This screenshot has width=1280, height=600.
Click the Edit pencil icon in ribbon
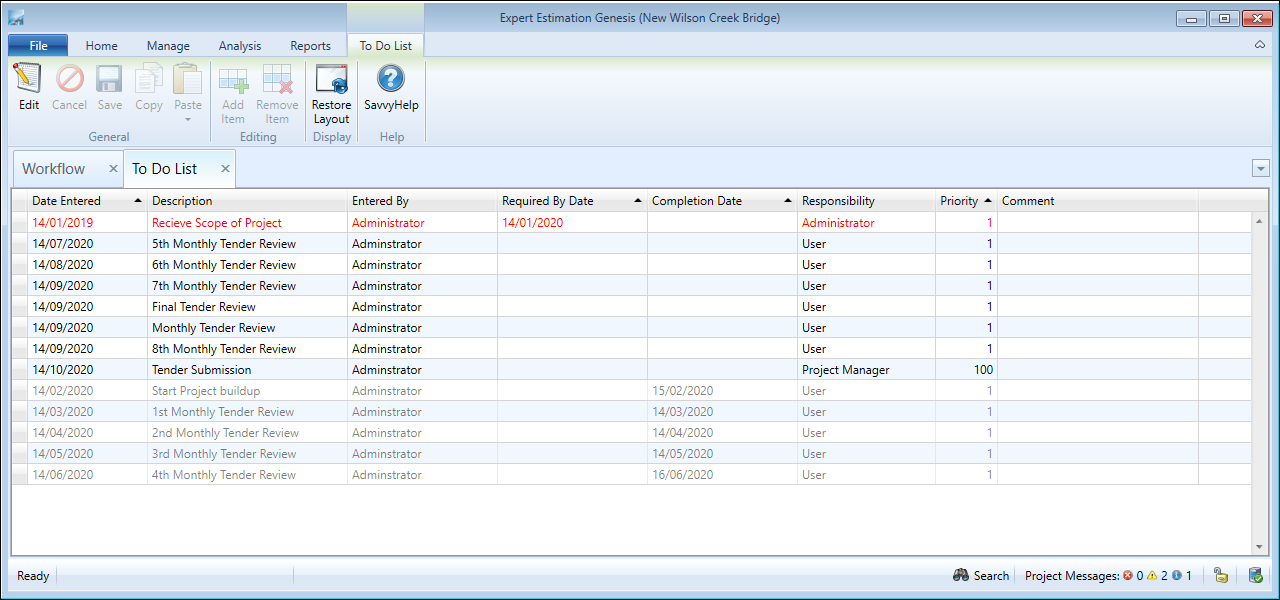pos(29,80)
